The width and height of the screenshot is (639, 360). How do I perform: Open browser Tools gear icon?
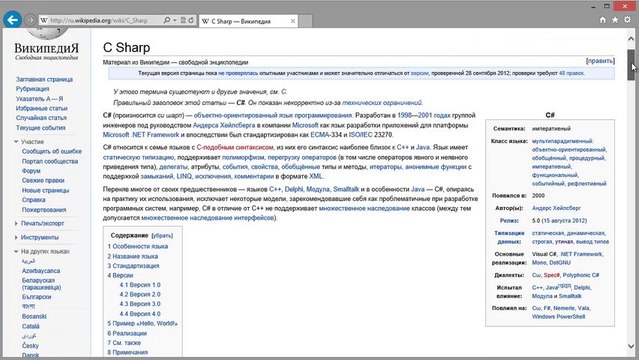tap(627, 20)
